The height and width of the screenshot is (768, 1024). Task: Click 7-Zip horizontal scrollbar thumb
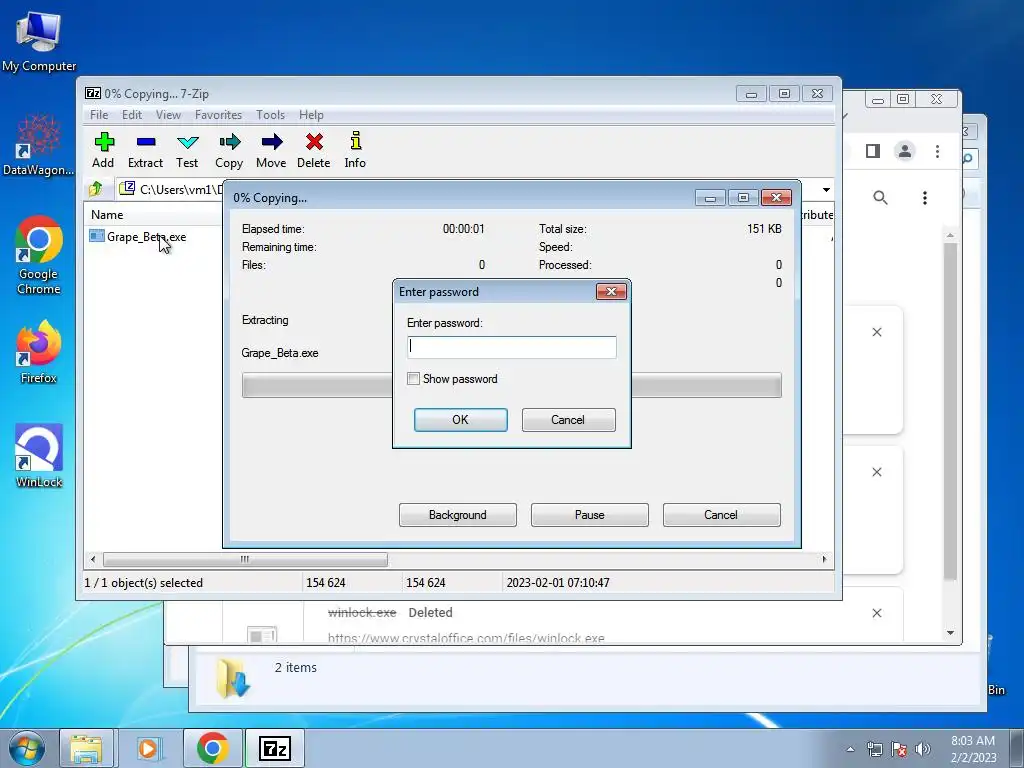tap(245, 559)
